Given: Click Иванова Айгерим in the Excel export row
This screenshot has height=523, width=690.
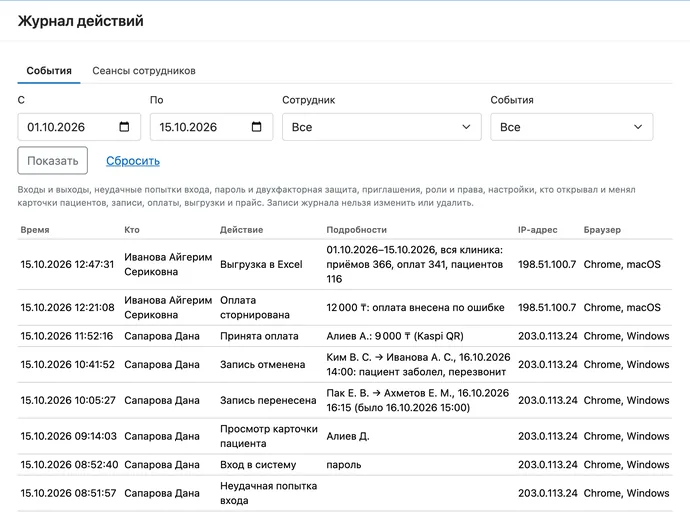Looking at the screenshot, I should (168, 265).
